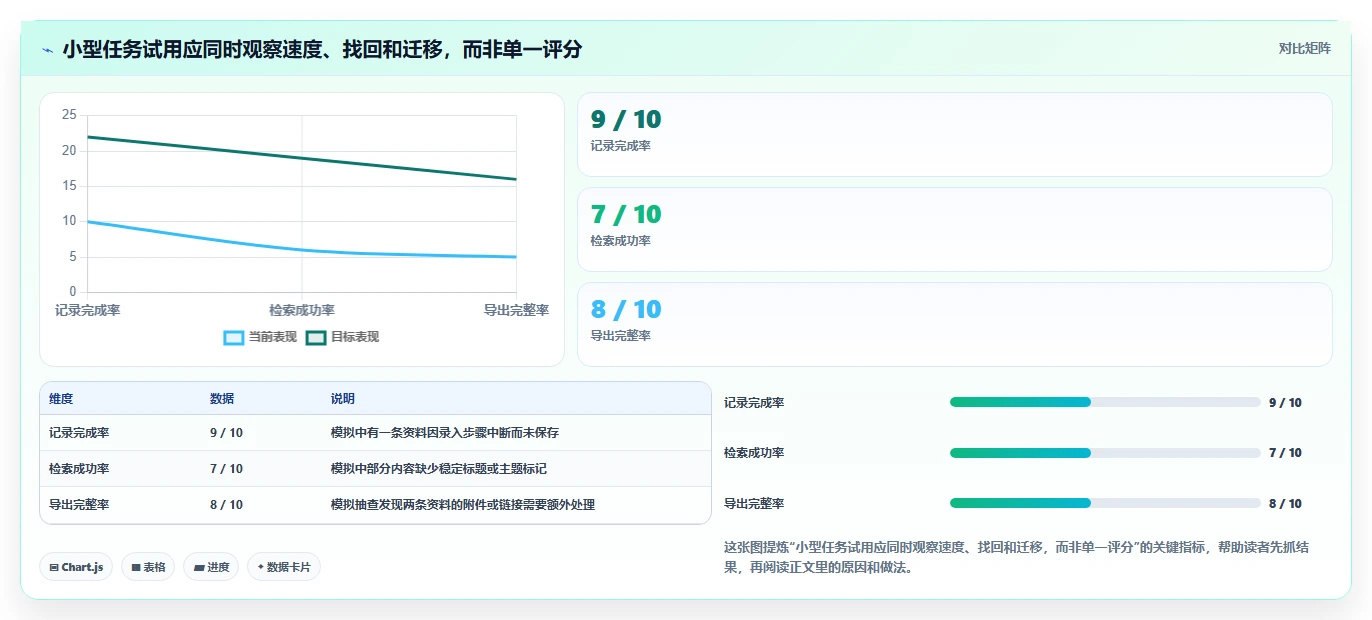Toggle the 目标表现 legend swatch

[316, 338]
